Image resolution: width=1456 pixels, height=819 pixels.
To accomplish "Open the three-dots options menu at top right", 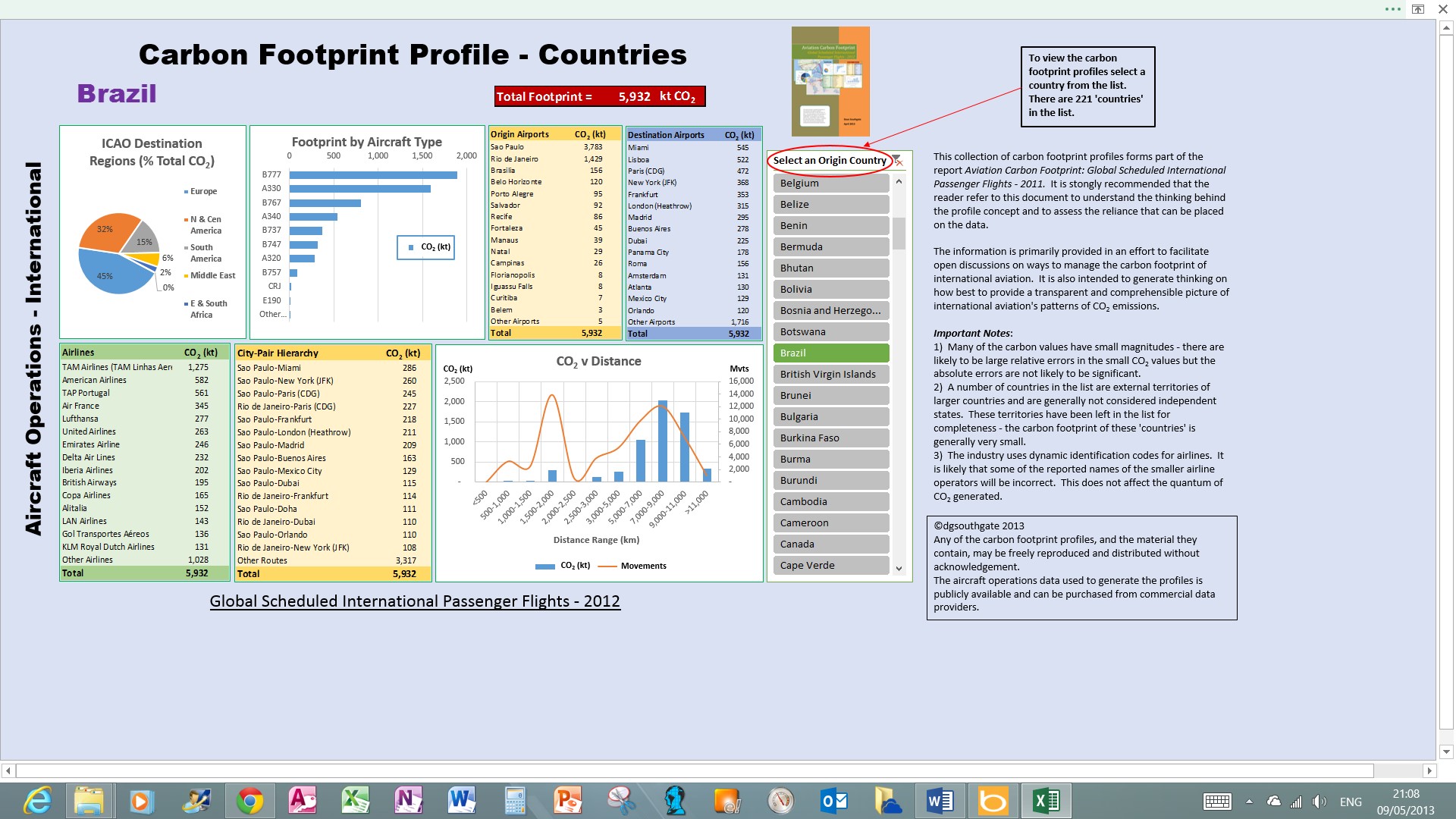I will 1392,9.
